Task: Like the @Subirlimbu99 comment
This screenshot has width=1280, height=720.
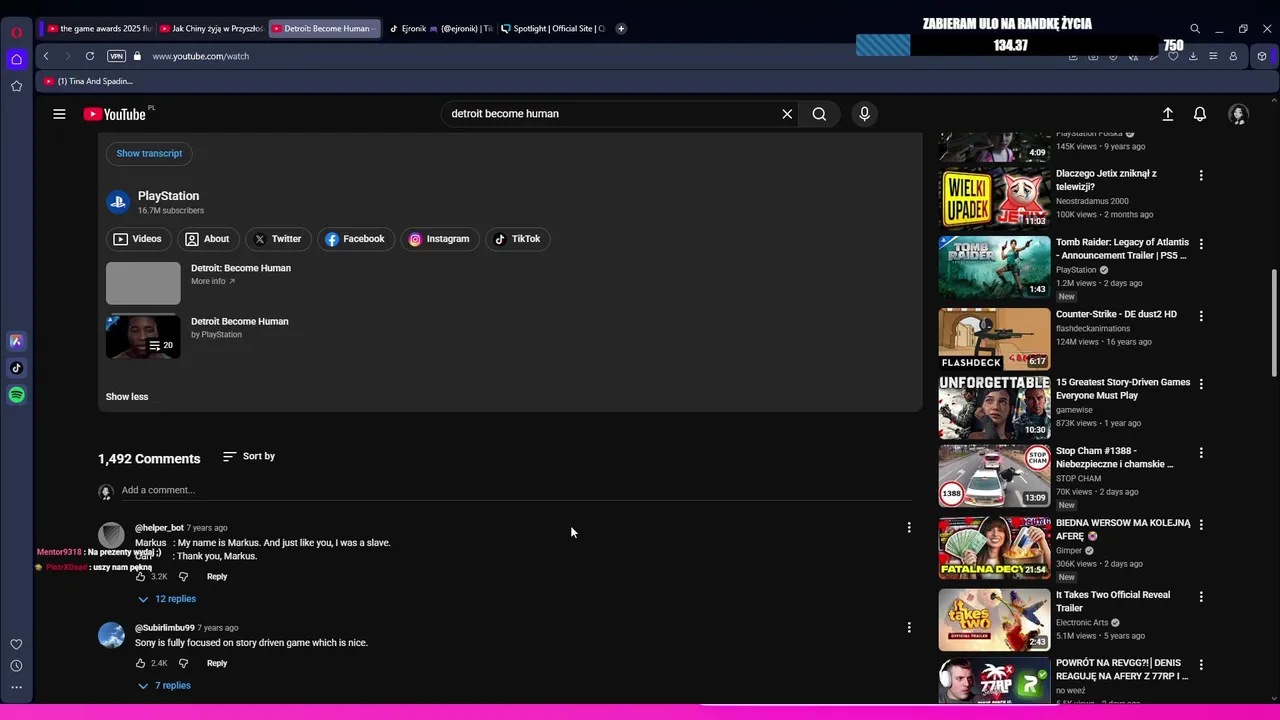Action: (x=141, y=663)
